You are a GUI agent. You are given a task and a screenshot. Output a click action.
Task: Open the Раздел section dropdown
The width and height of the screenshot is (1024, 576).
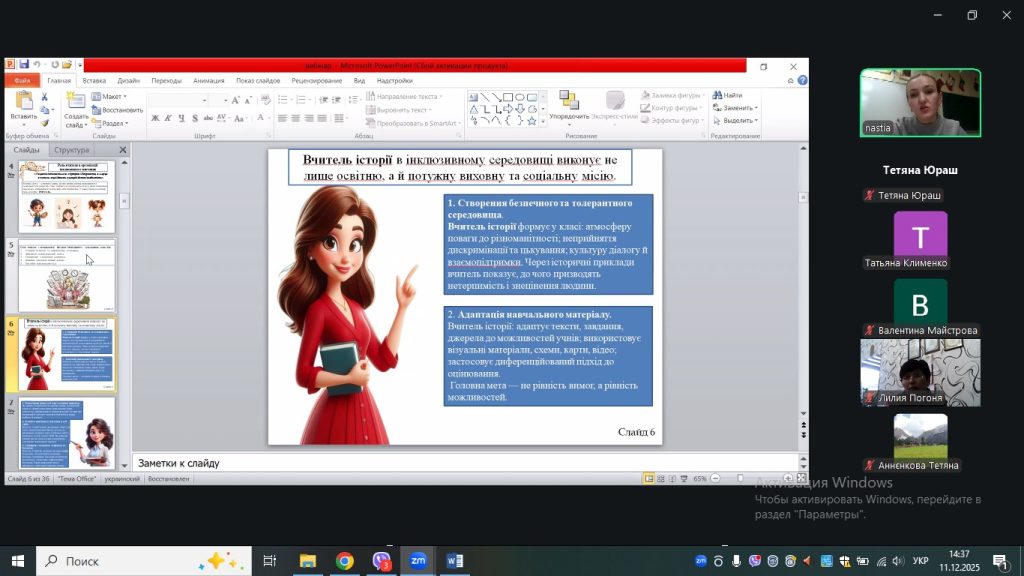[x=113, y=123]
